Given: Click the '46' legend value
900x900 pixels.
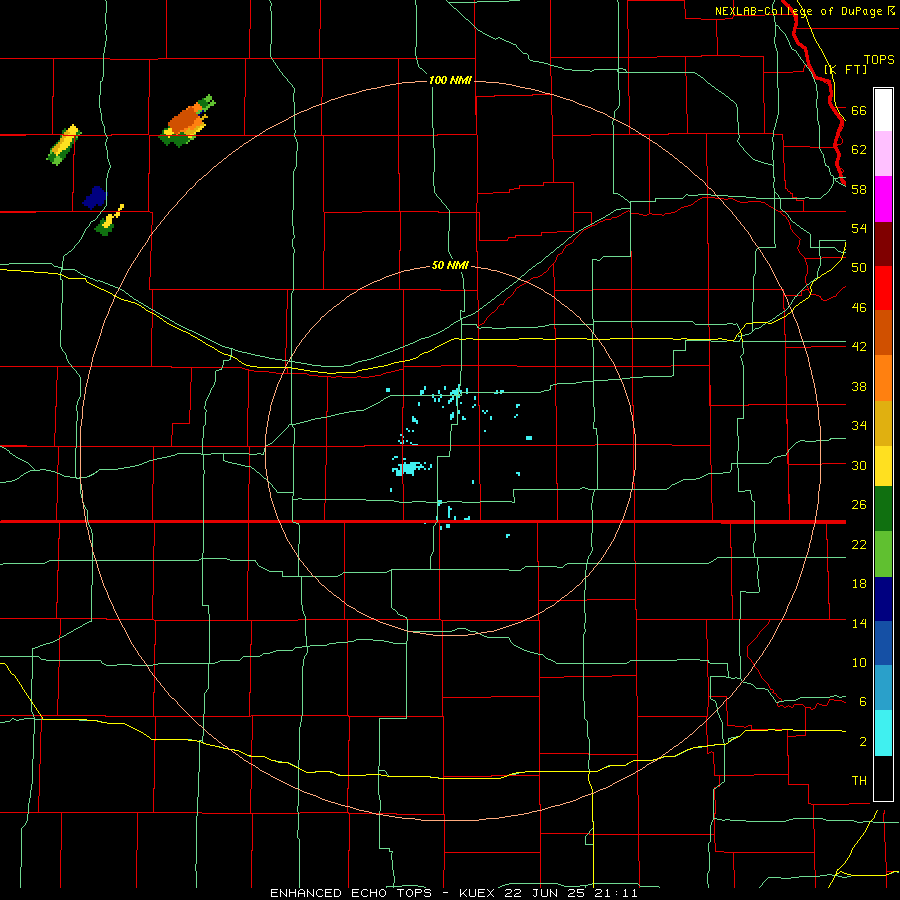Looking at the screenshot, I should coord(859,307).
